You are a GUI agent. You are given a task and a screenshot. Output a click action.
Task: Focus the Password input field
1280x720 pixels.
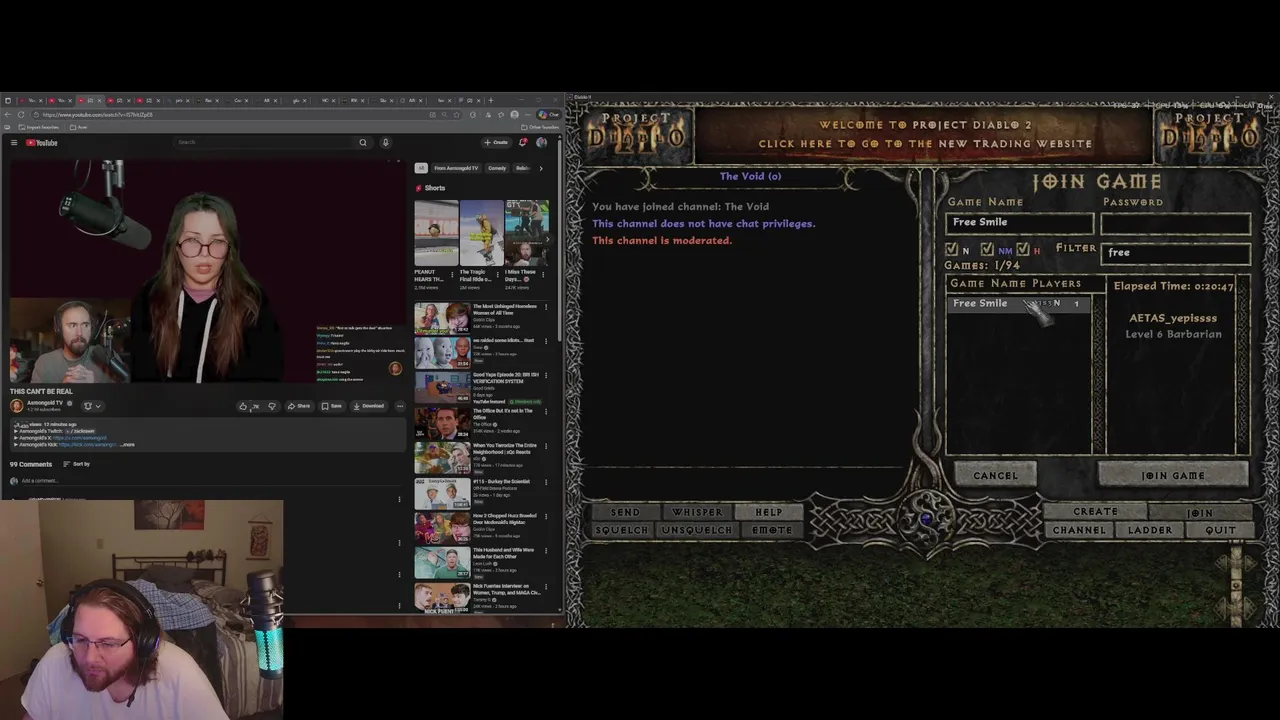tap(1175, 223)
